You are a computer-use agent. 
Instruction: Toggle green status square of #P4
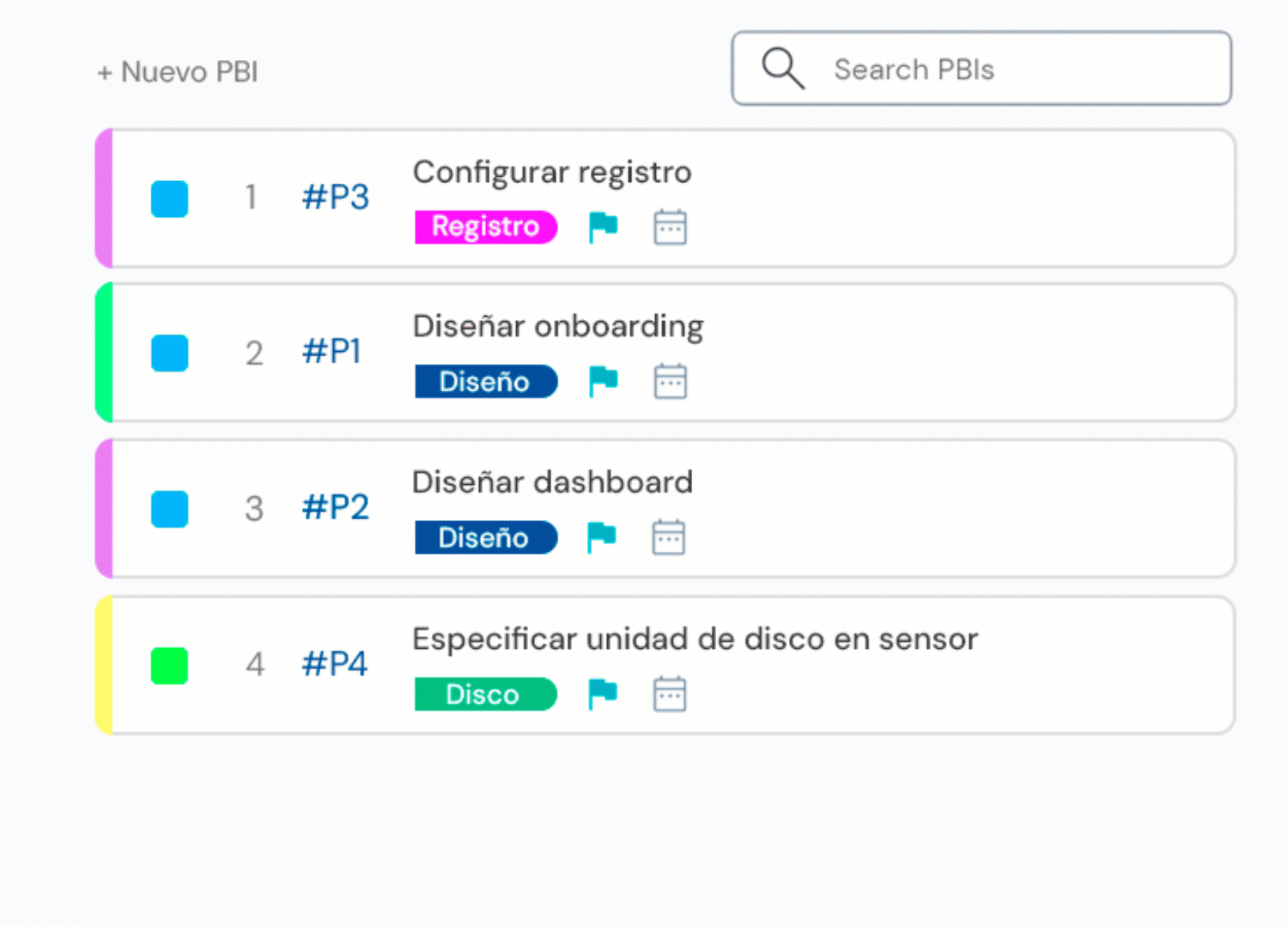click(x=169, y=666)
